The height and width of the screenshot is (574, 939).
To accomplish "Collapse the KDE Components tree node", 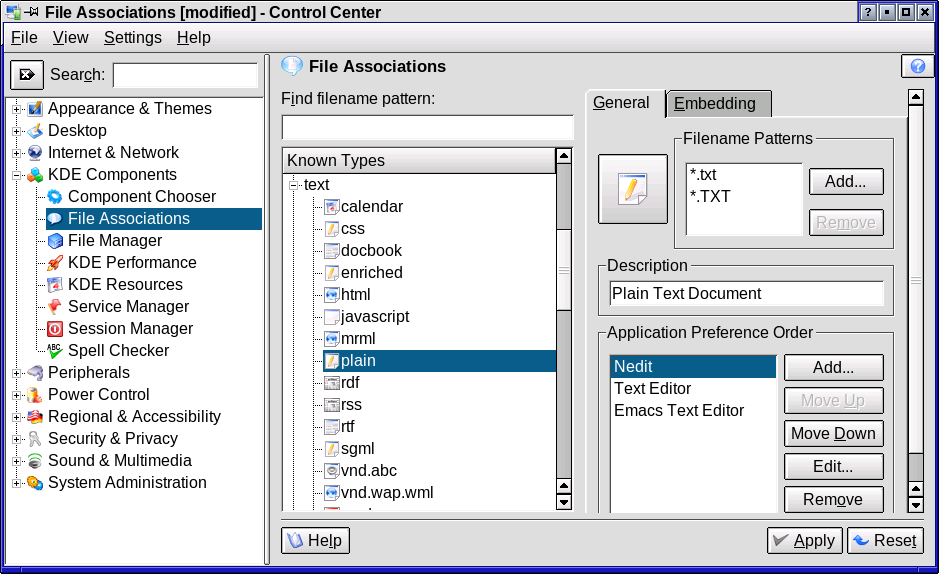I will coord(17,175).
